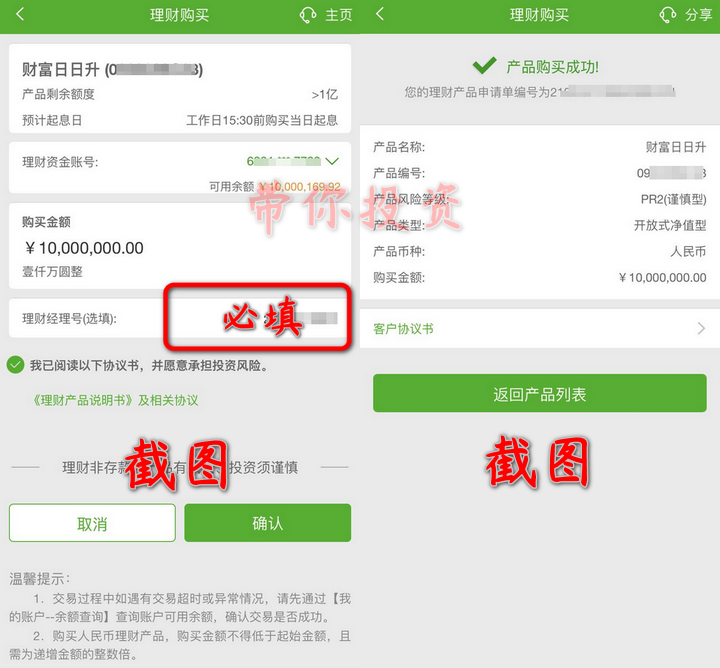Screen dimensions: 720x668
Task: Open 《理财产品说明书》及相关协议 link
Action: (115, 400)
